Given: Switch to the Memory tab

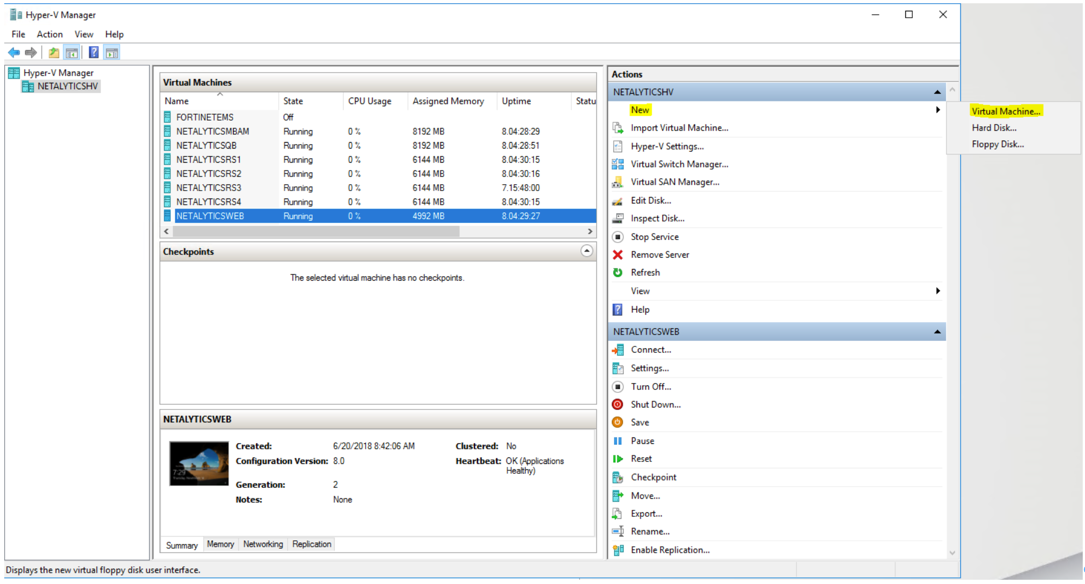Looking at the screenshot, I should coord(221,545).
